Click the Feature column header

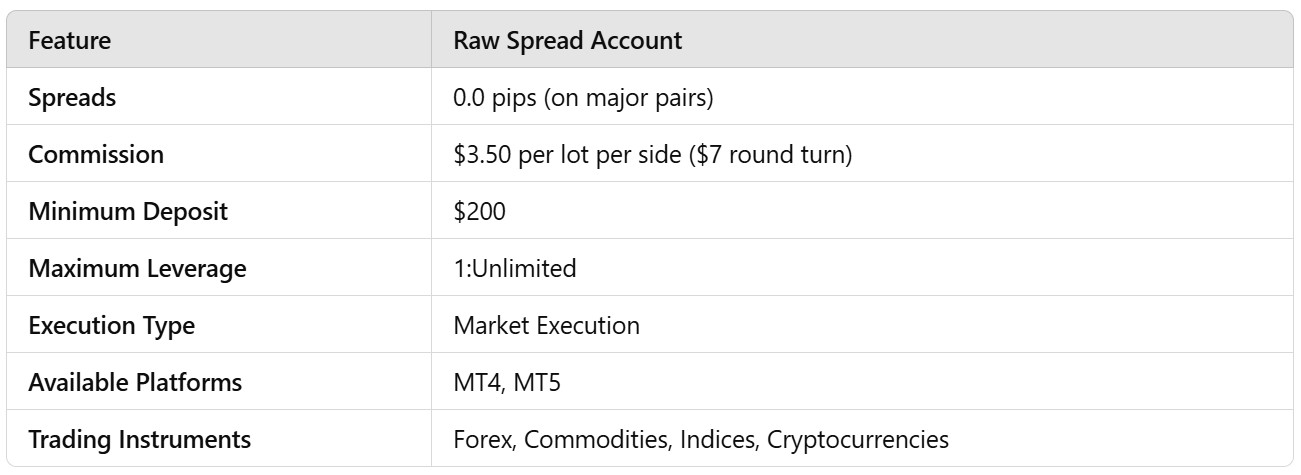[69, 41]
